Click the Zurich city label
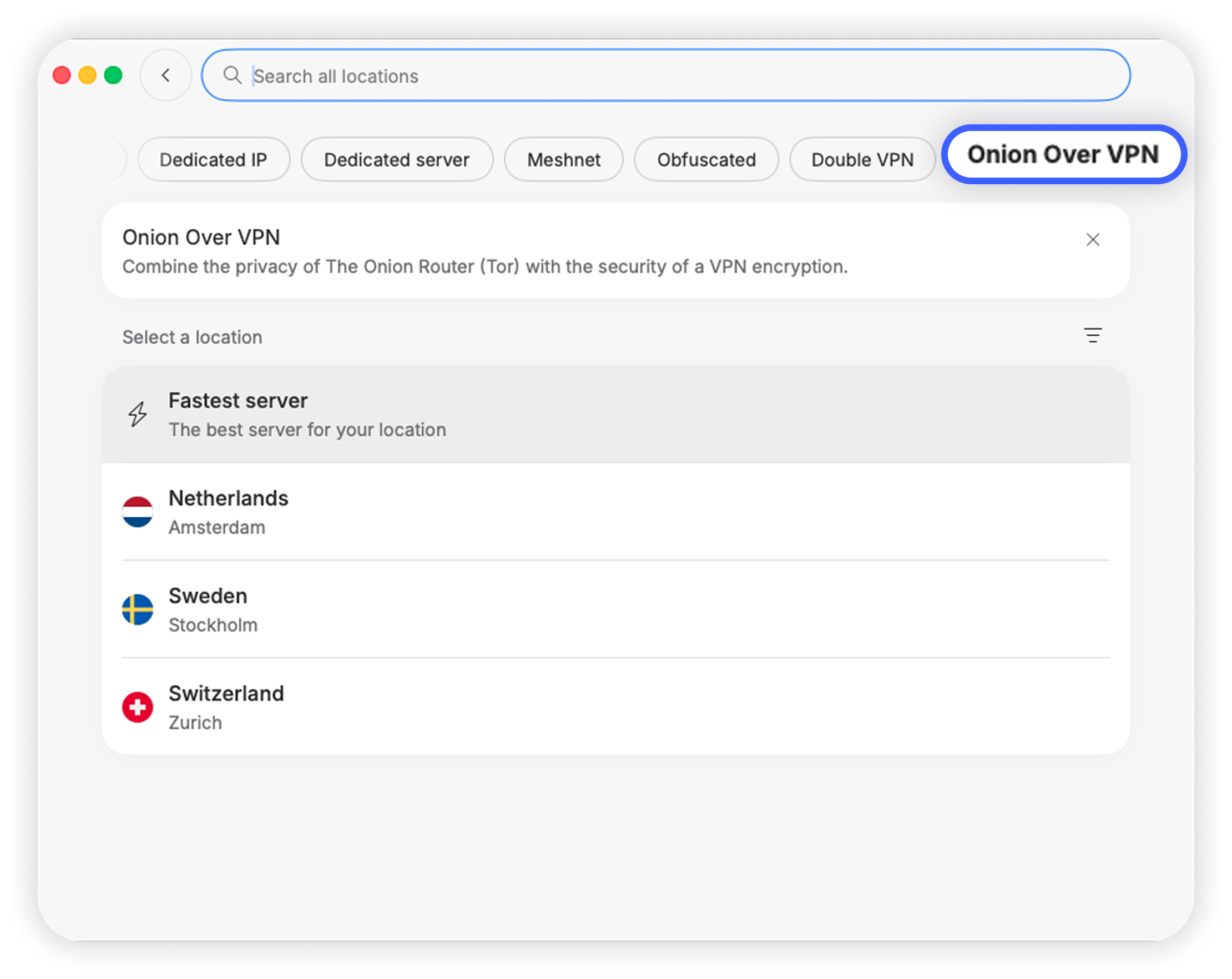Image resolution: width=1232 pixels, height=979 pixels. click(195, 723)
